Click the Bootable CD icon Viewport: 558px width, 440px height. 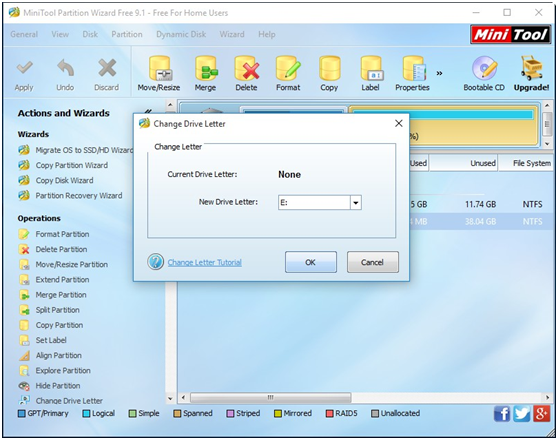point(484,68)
